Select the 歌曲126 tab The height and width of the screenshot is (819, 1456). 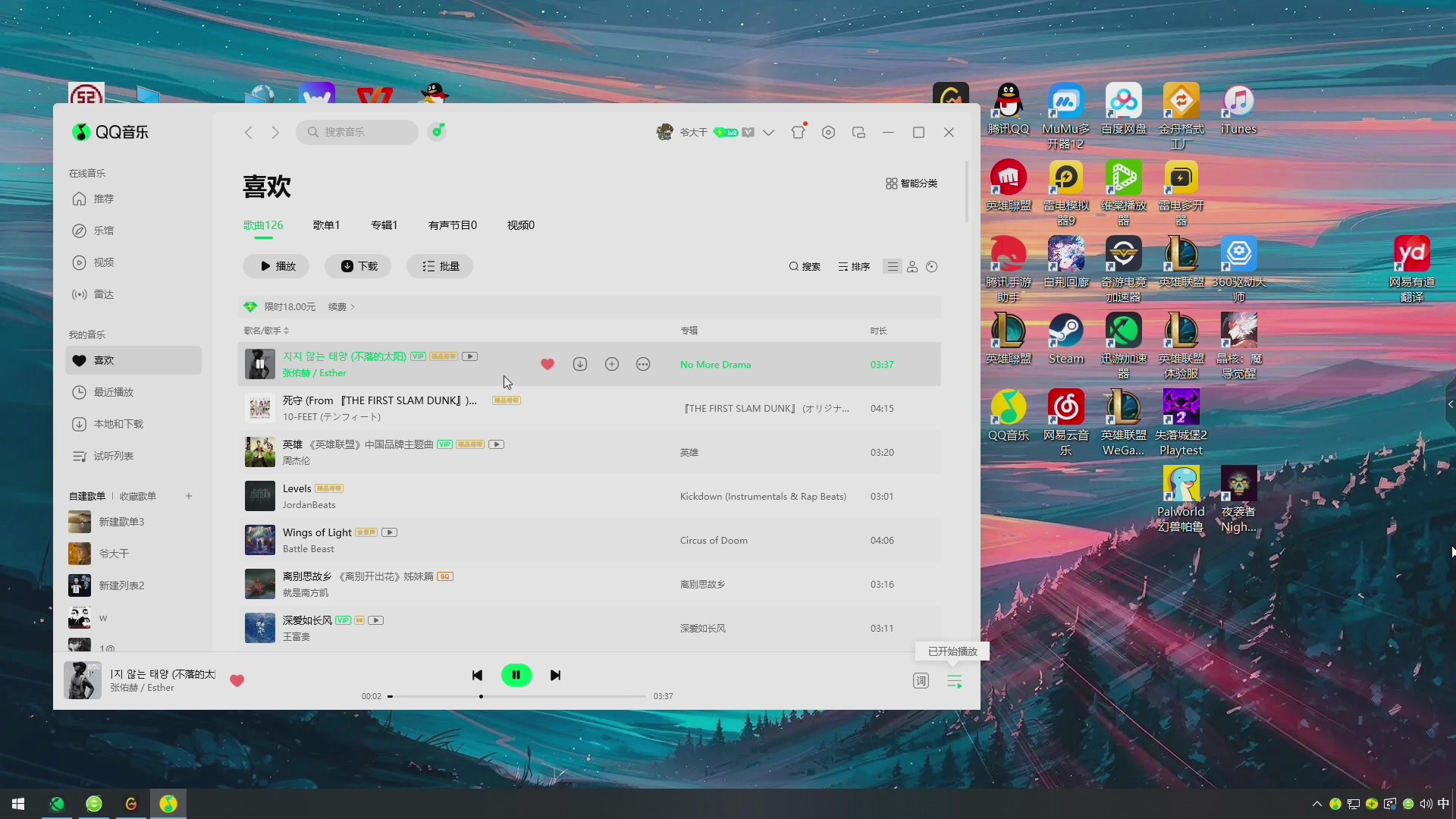click(x=263, y=225)
